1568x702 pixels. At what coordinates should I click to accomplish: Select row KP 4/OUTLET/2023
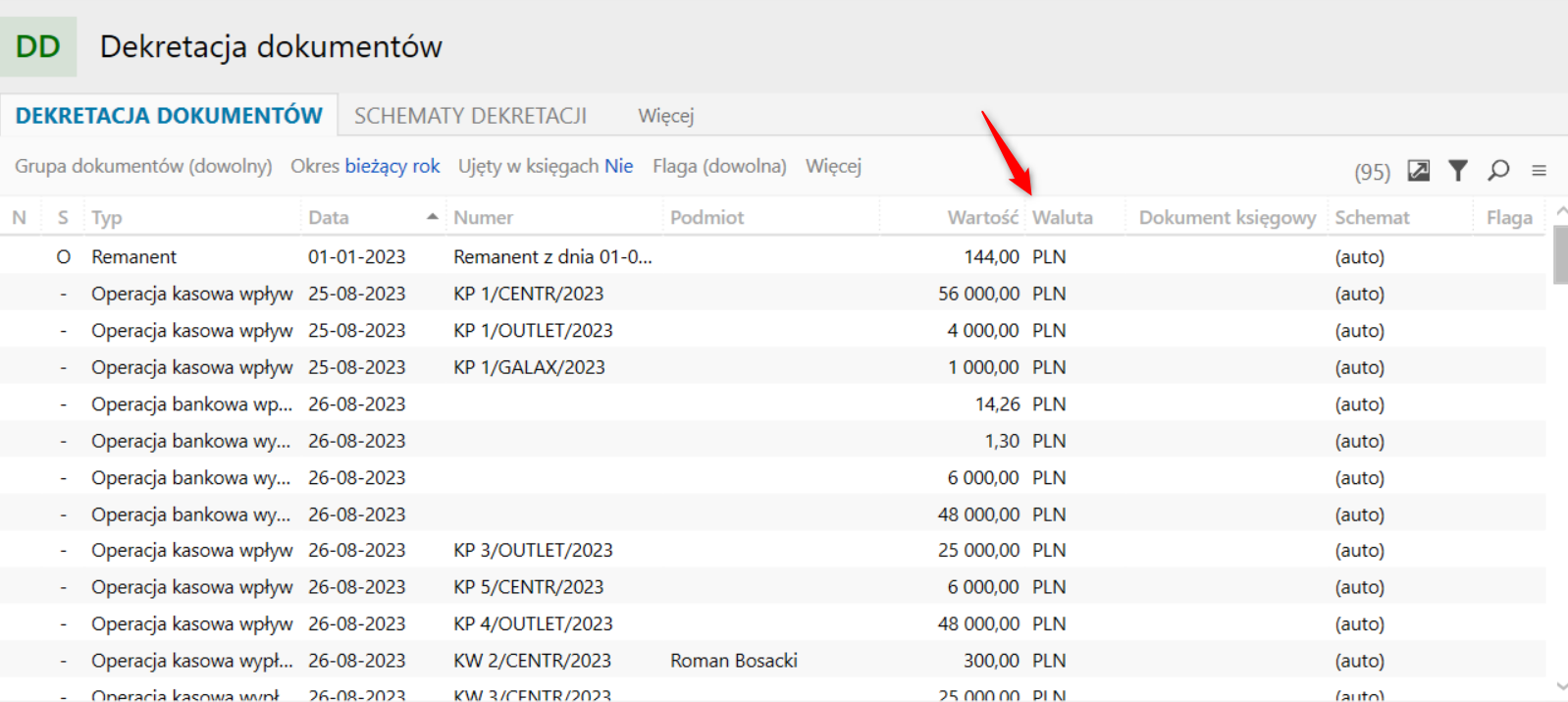773,624
